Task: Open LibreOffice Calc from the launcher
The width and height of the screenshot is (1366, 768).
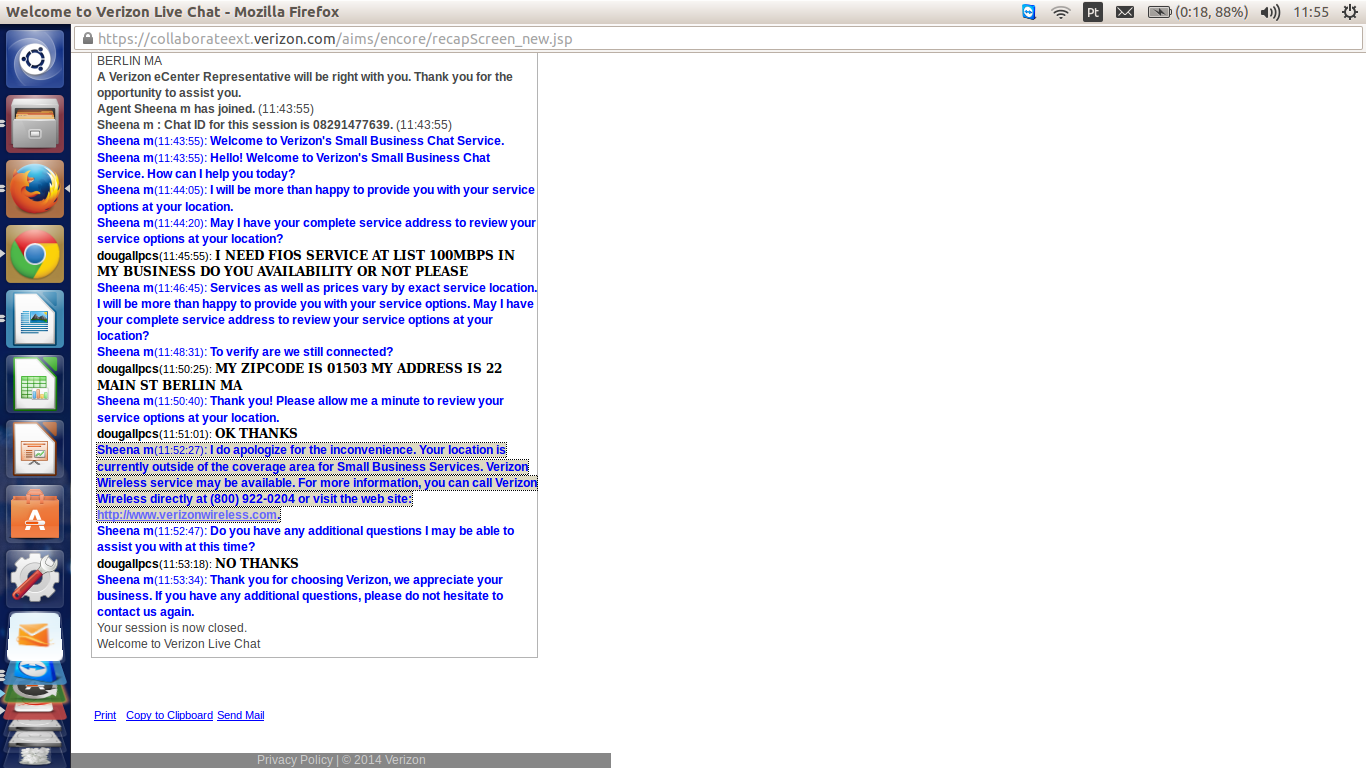Action: (x=35, y=384)
